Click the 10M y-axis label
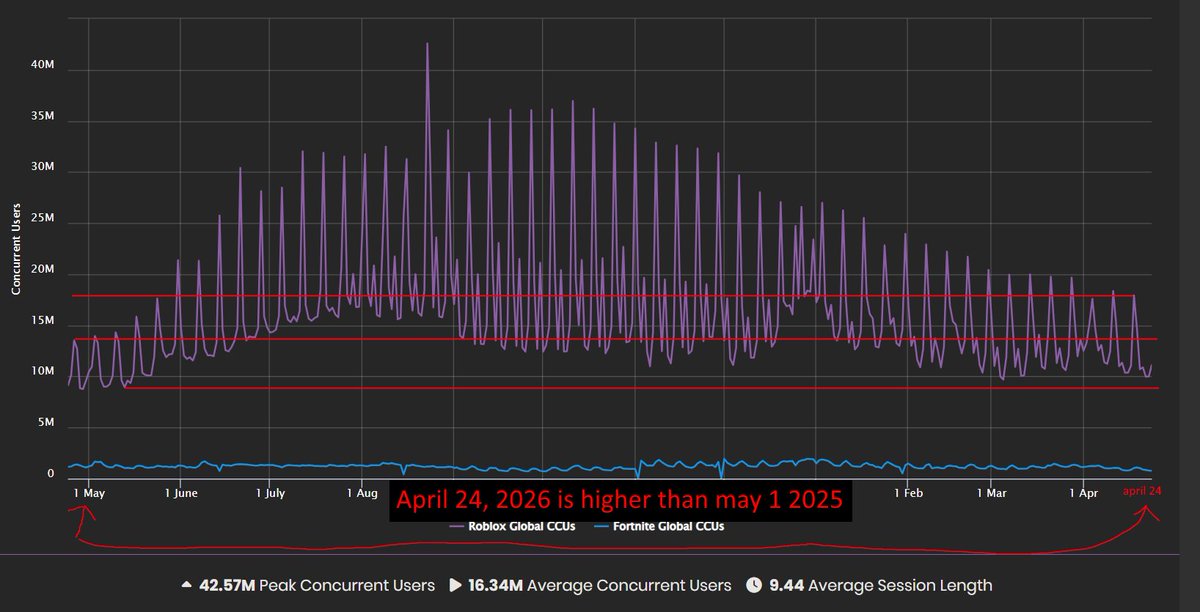The image size is (1200, 612). (43, 372)
